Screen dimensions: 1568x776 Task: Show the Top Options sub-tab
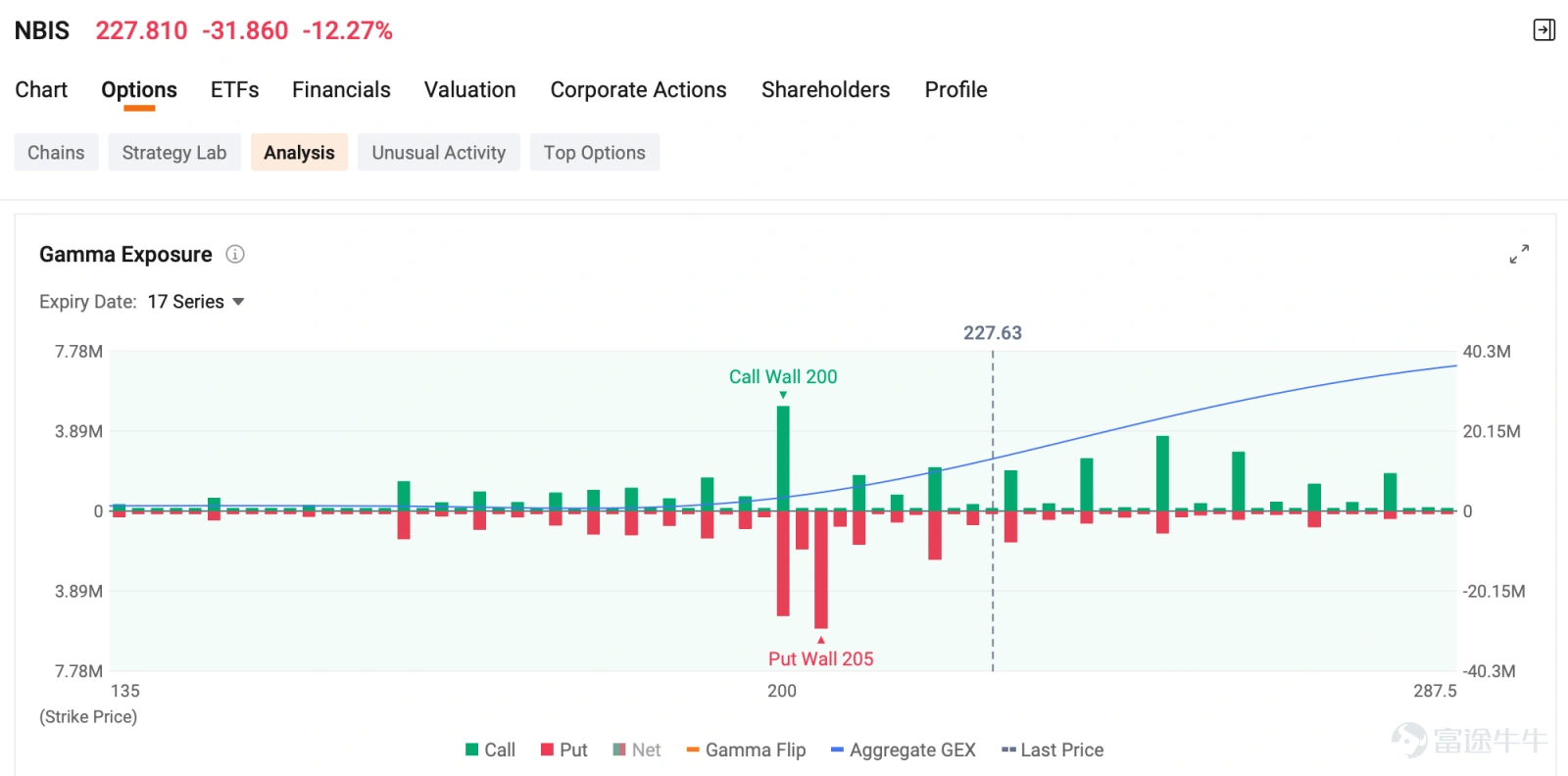pos(595,153)
